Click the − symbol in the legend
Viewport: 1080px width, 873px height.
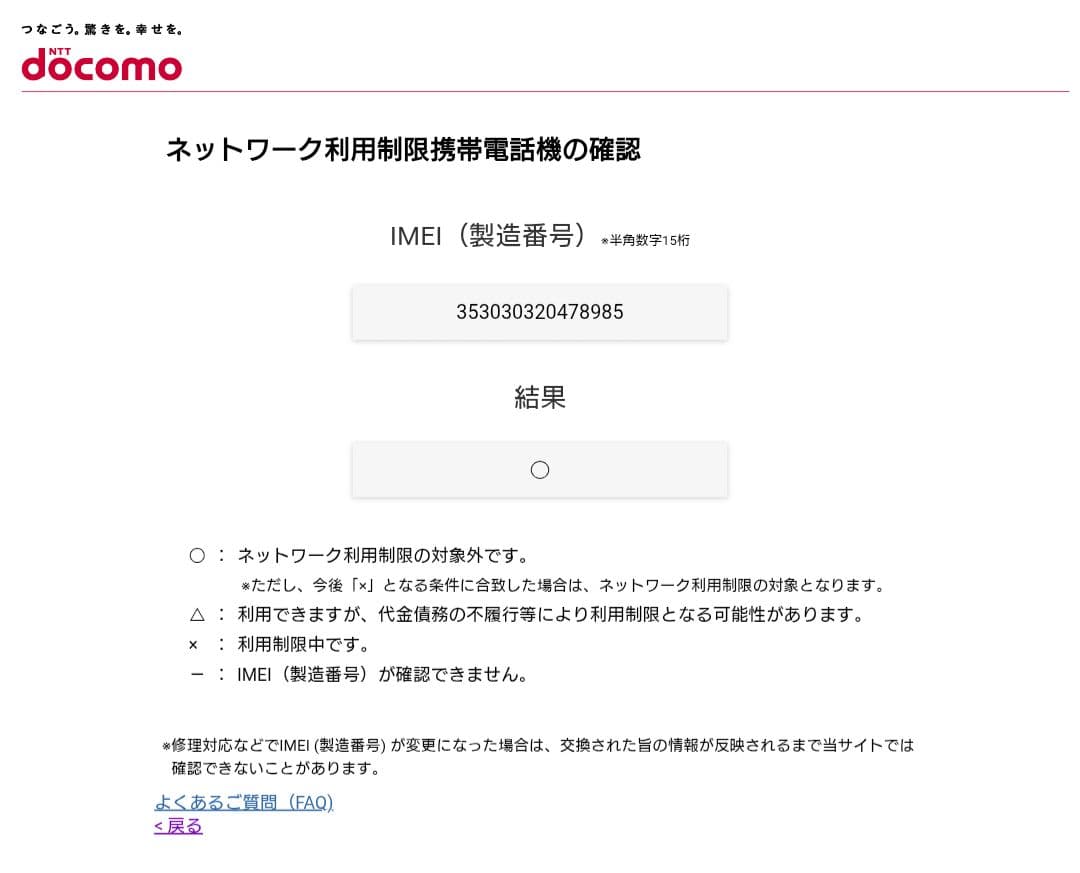tap(194, 674)
